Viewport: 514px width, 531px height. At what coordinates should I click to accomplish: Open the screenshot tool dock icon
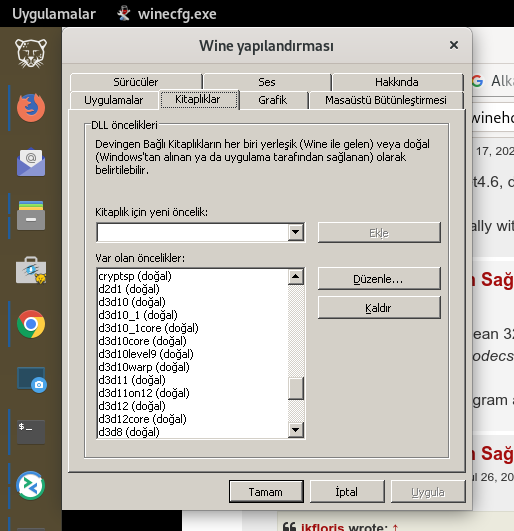[x=31, y=380]
